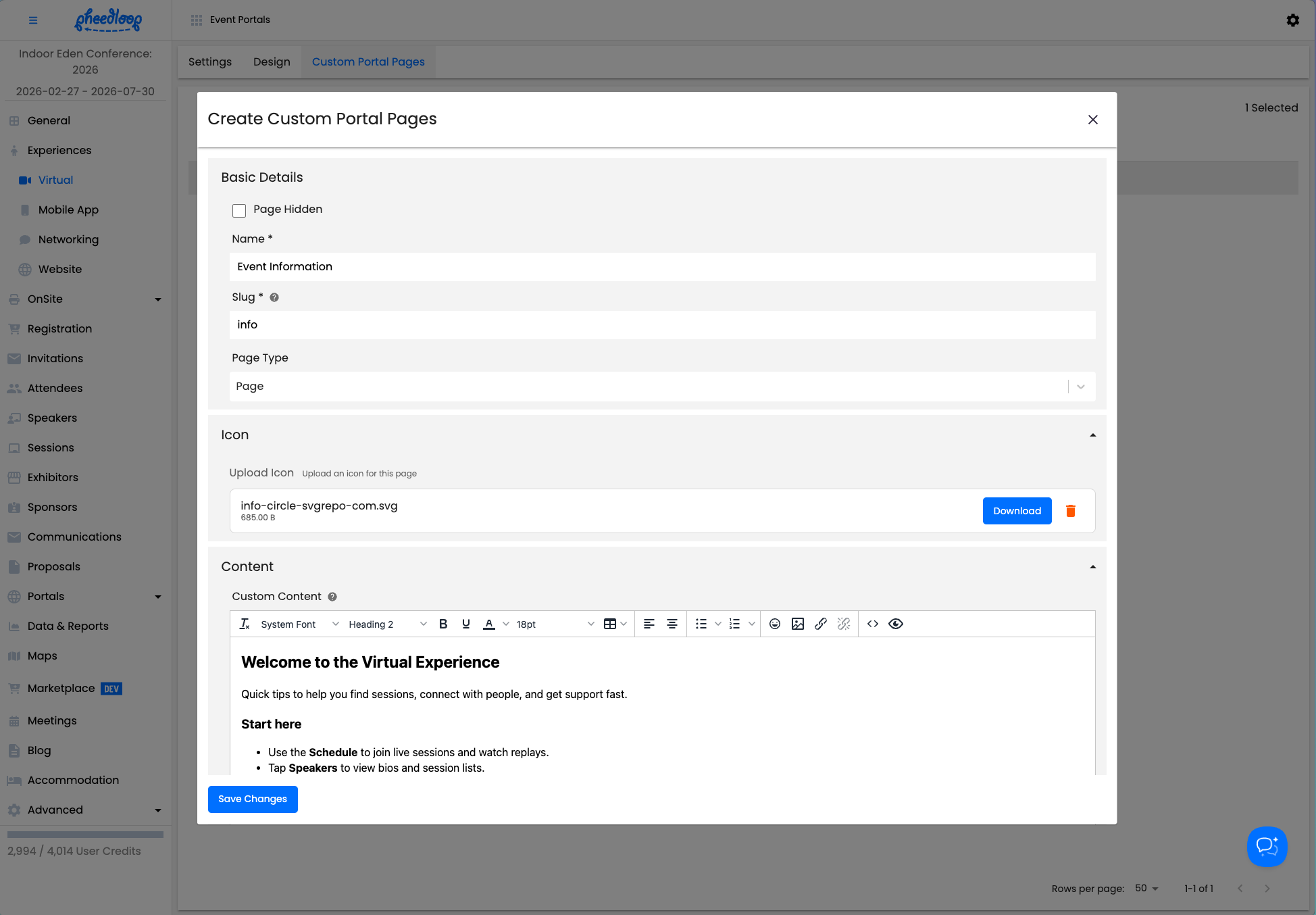Screen dimensions: 1316x915
Task: Switch to the Settings tab
Action: (209, 61)
